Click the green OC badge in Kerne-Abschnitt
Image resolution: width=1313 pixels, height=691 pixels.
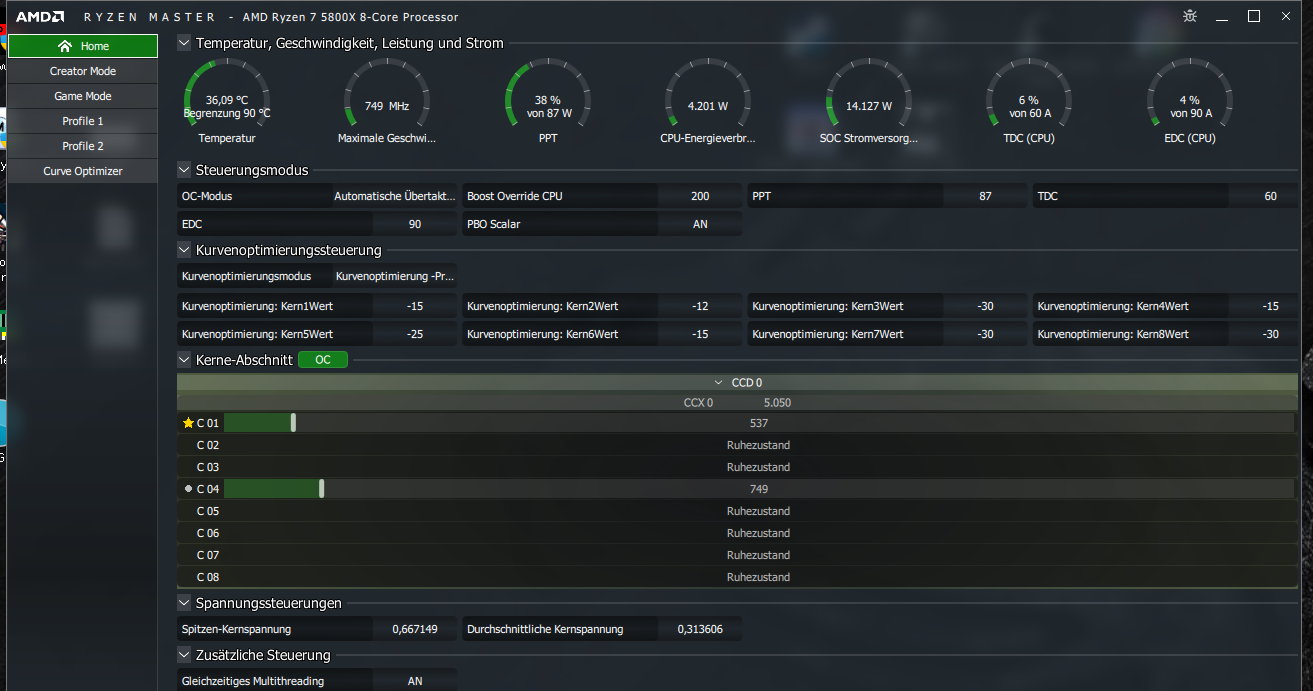point(323,360)
